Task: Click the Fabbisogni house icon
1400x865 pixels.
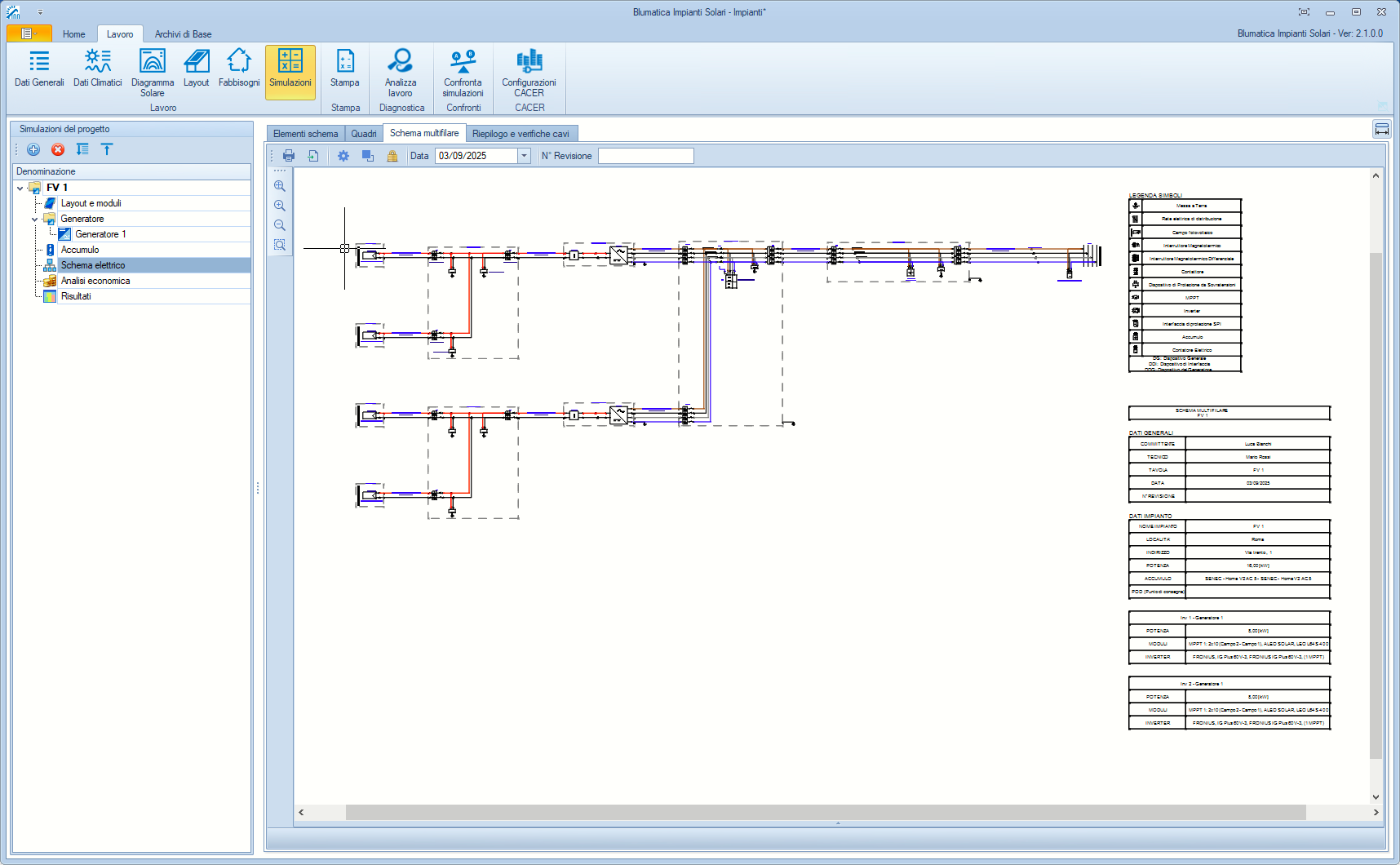Action: coord(239,61)
